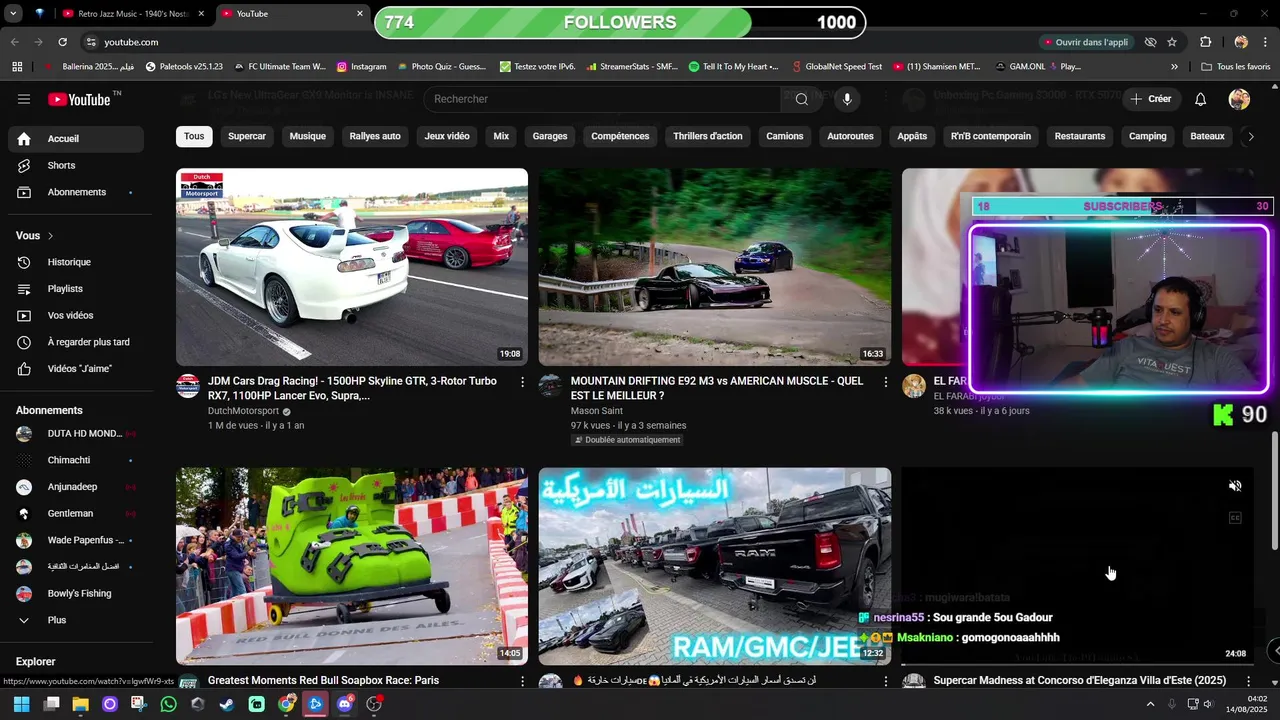This screenshot has width=1280, height=720.
Task: Click the youtube.com address bar
Action: (560, 42)
